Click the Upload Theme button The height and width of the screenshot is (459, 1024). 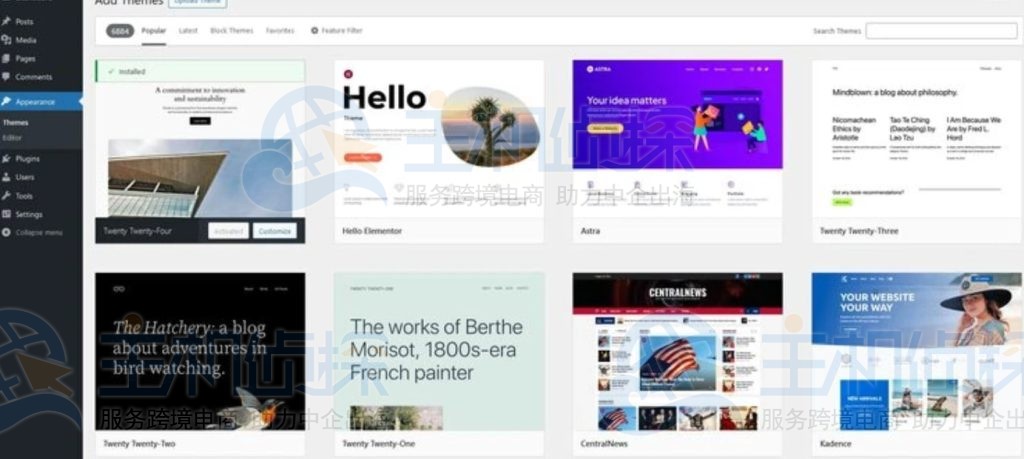[198, 3]
